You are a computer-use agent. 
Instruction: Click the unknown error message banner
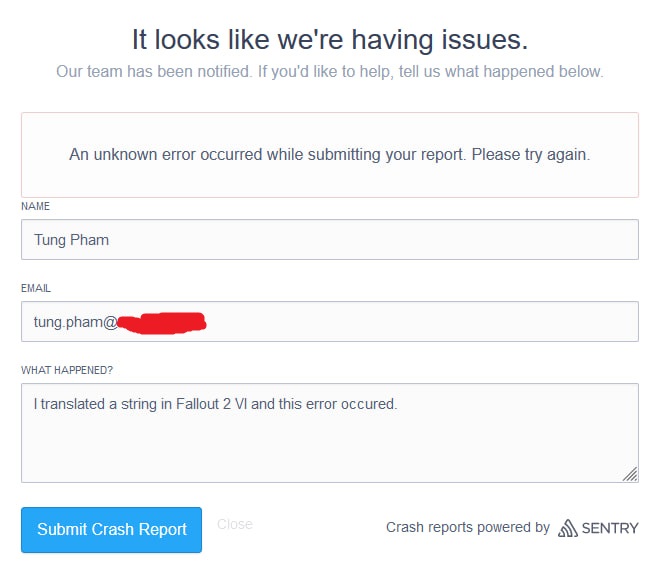330,155
